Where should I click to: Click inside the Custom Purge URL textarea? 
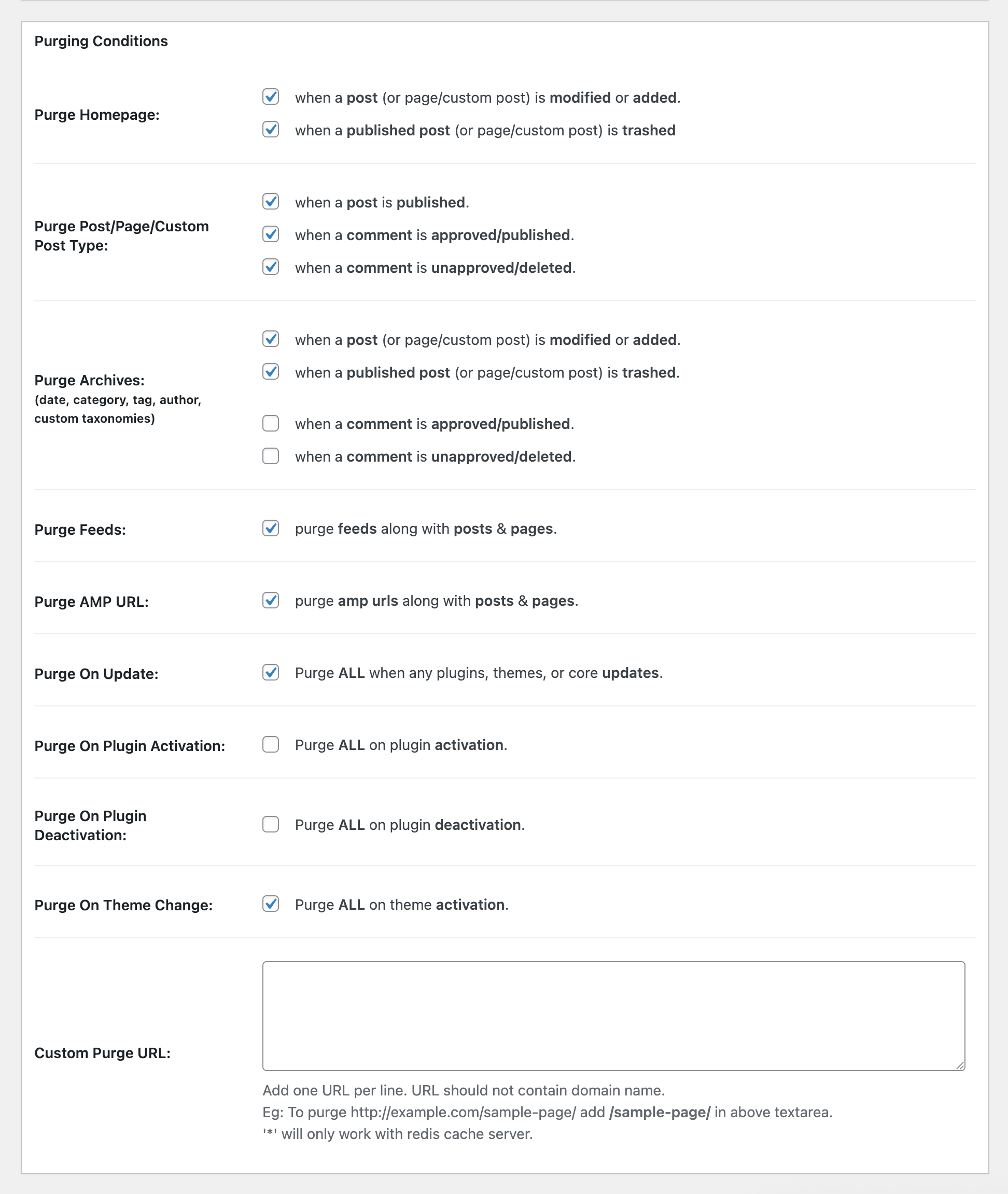(x=613, y=1015)
